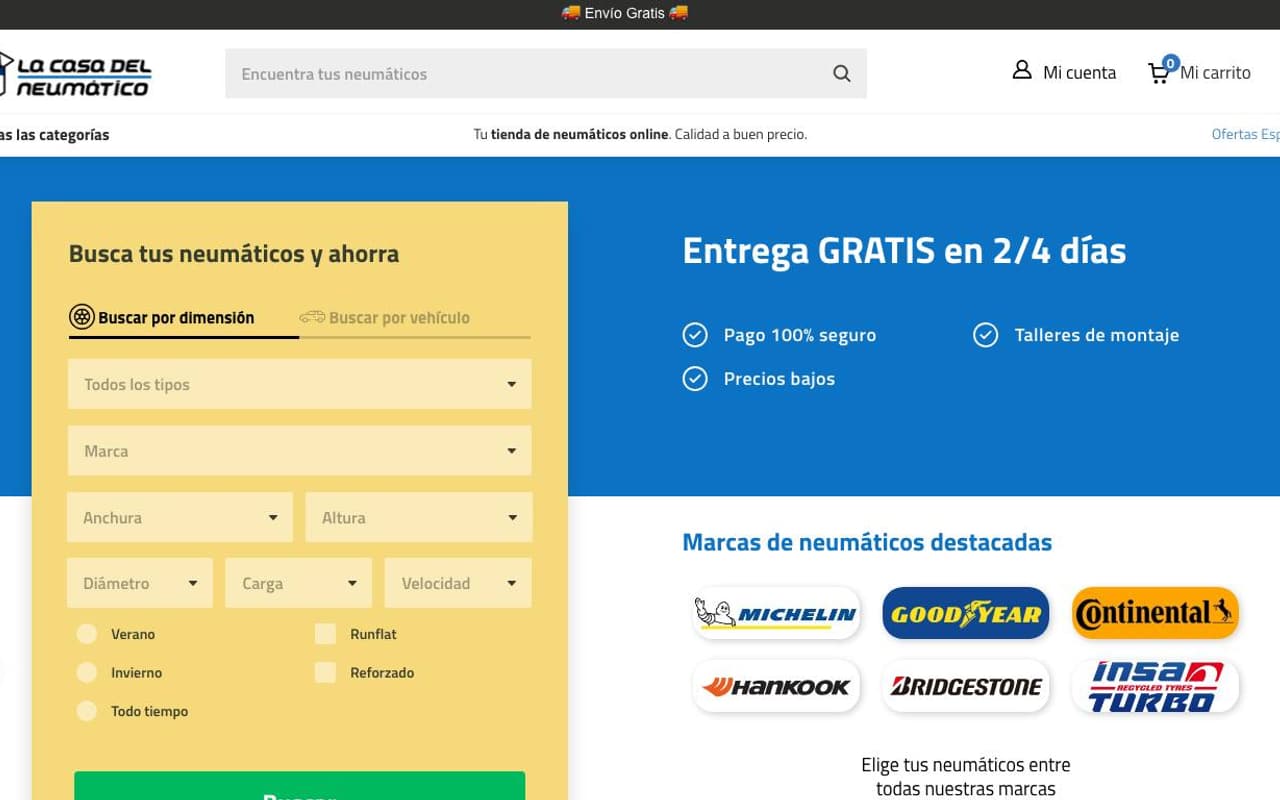Click the car icon beside Buscar por vehículo
The width and height of the screenshot is (1280, 800).
[x=312, y=317]
